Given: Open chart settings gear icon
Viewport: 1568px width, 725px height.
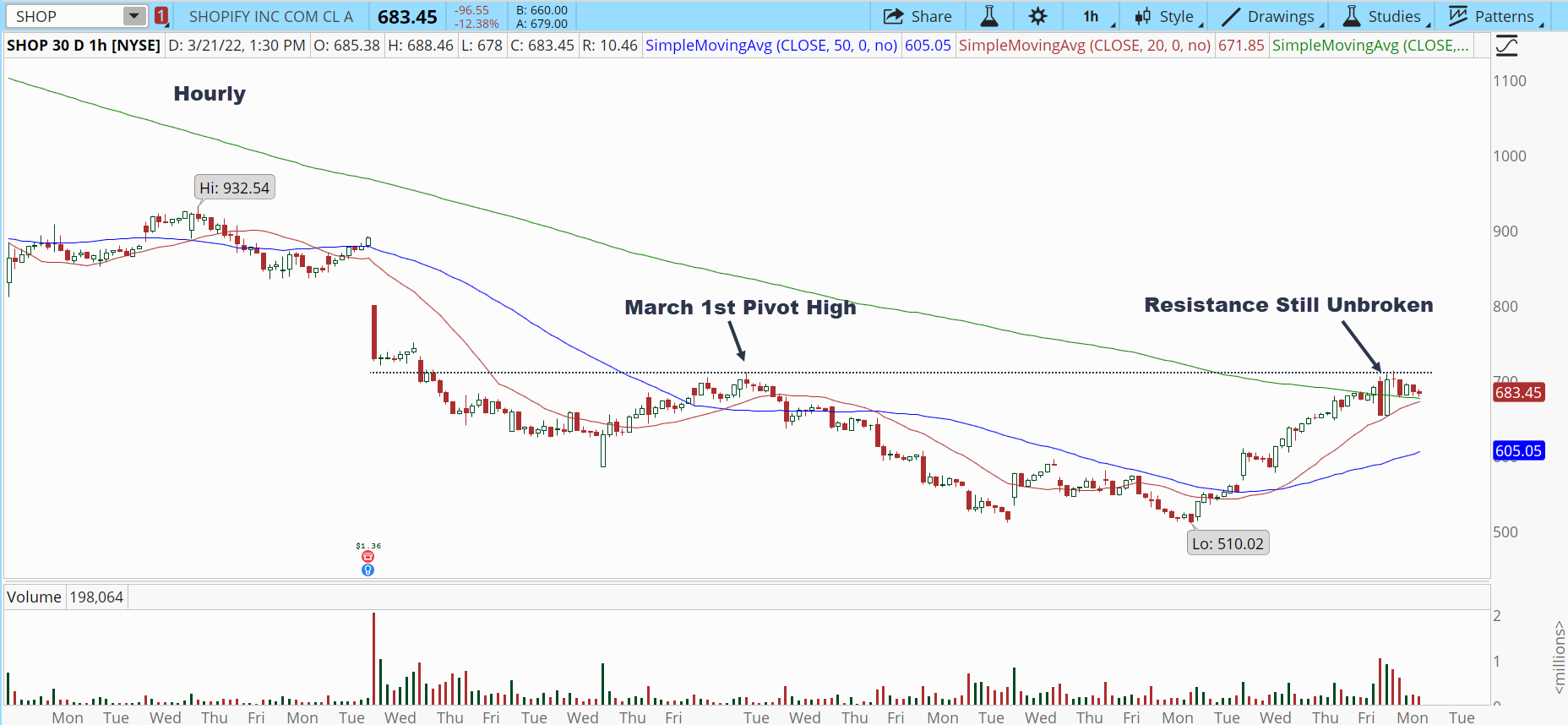Looking at the screenshot, I should tap(1038, 16).
